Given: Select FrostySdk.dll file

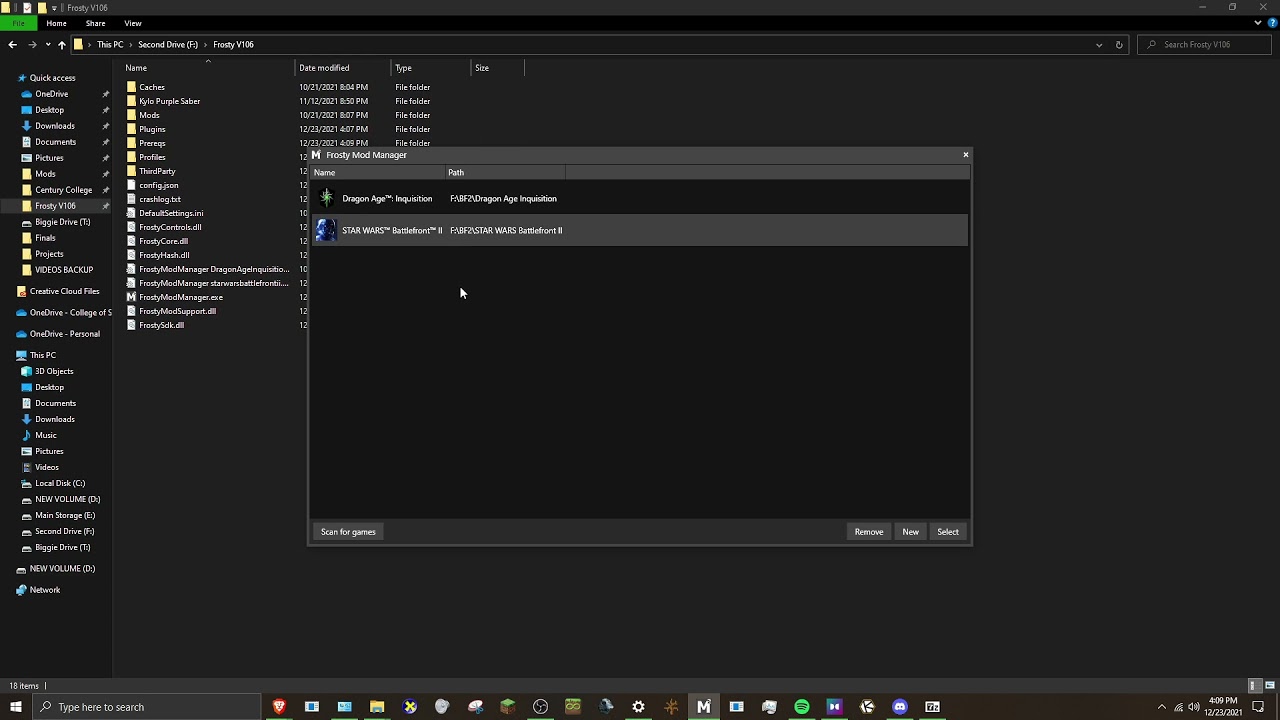Looking at the screenshot, I should [x=161, y=325].
